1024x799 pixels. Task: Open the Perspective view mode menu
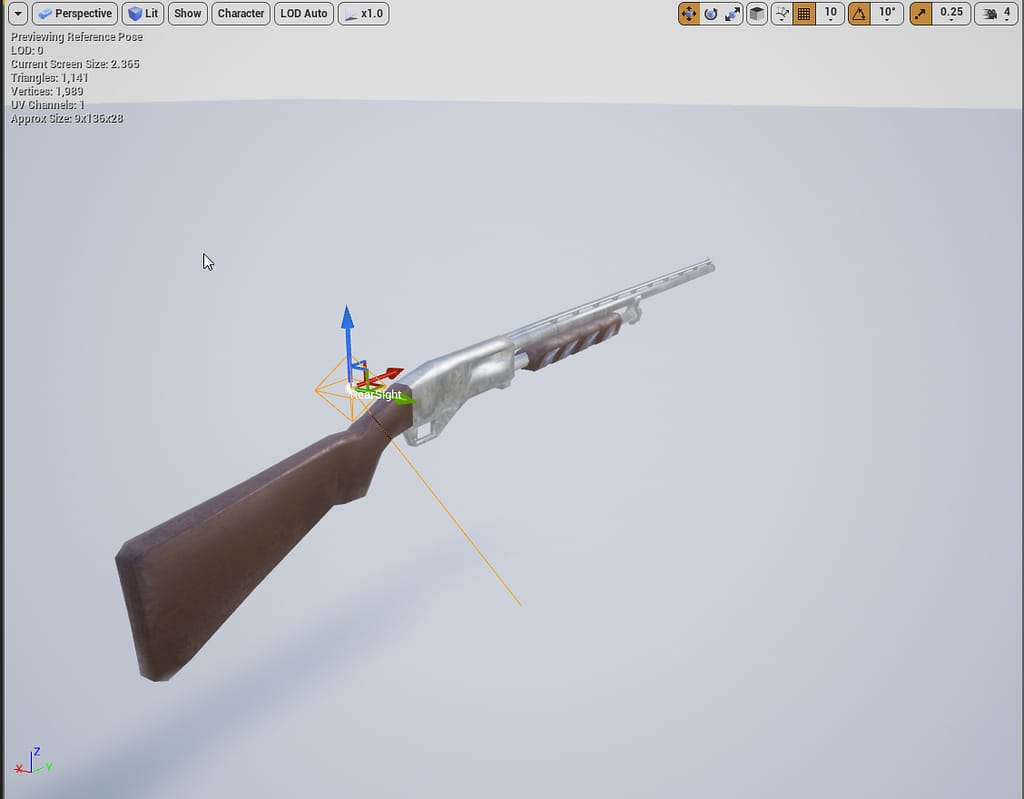coord(75,14)
